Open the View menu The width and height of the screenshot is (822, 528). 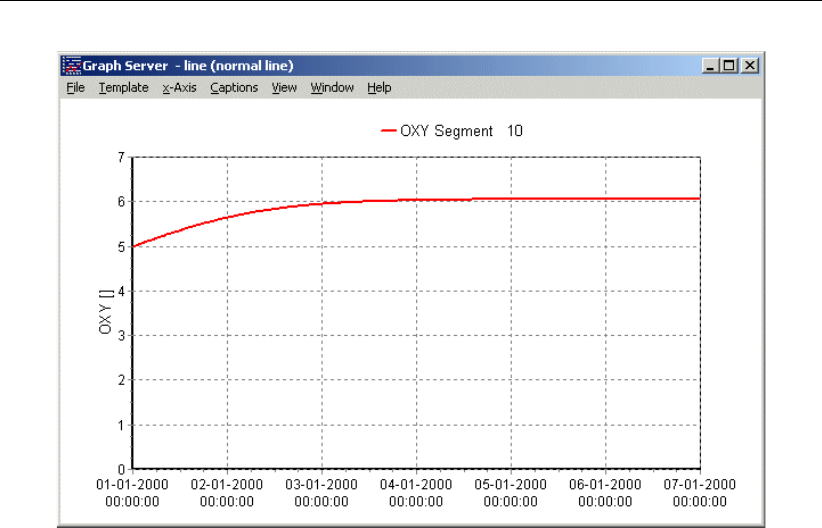(284, 88)
